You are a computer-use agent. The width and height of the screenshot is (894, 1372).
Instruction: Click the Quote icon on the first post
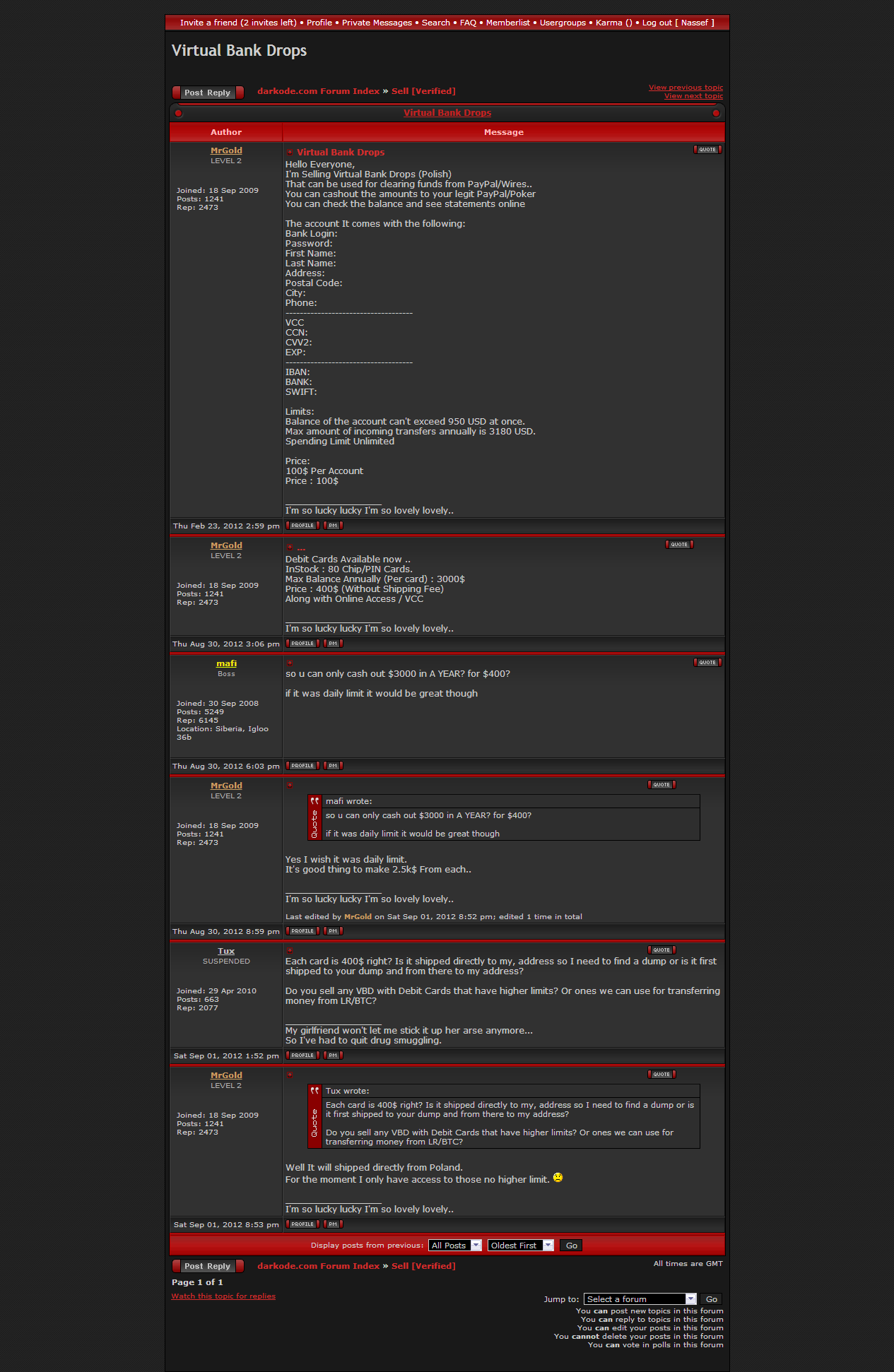click(707, 150)
